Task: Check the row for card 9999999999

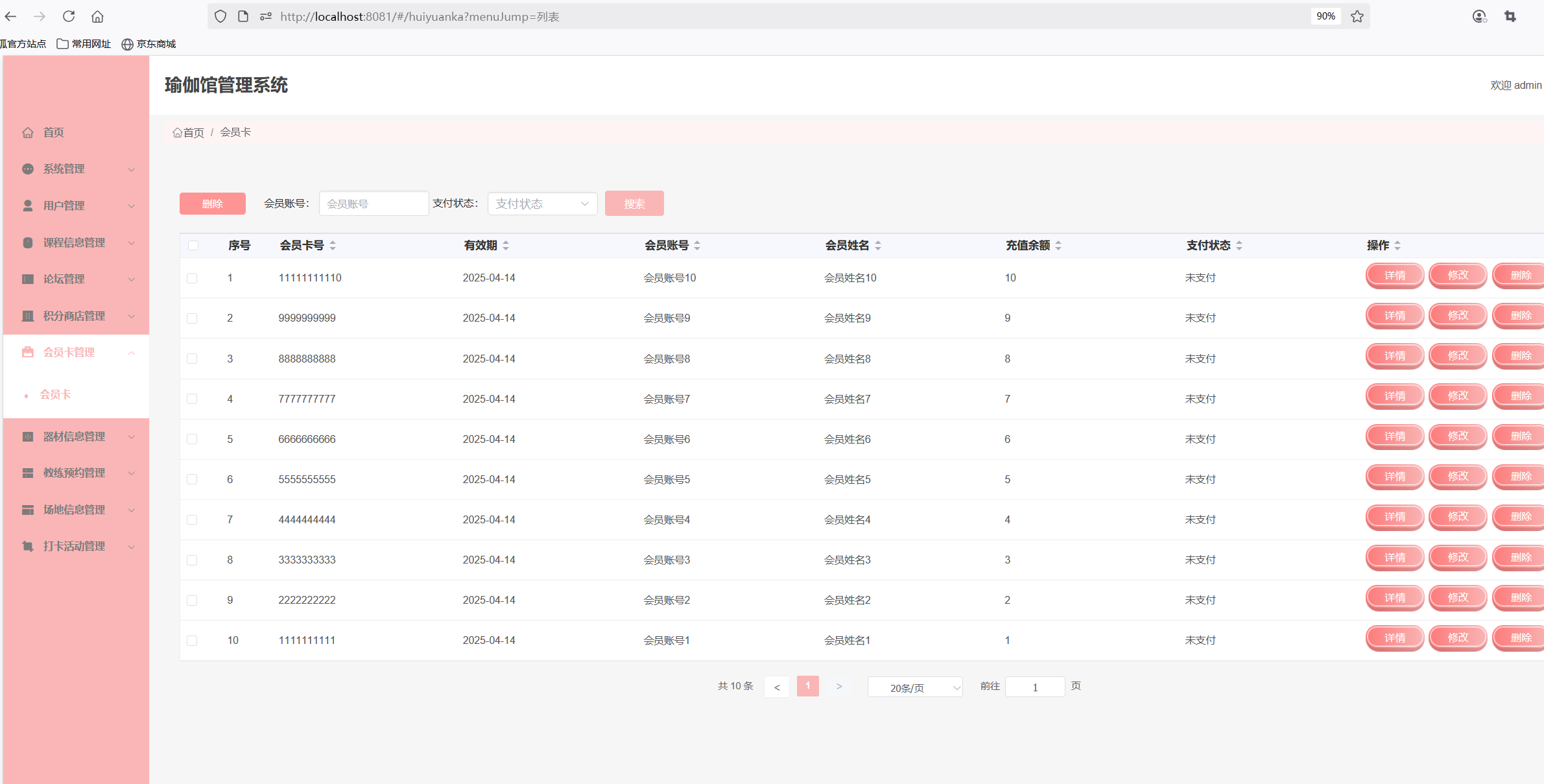Action: [192, 318]
